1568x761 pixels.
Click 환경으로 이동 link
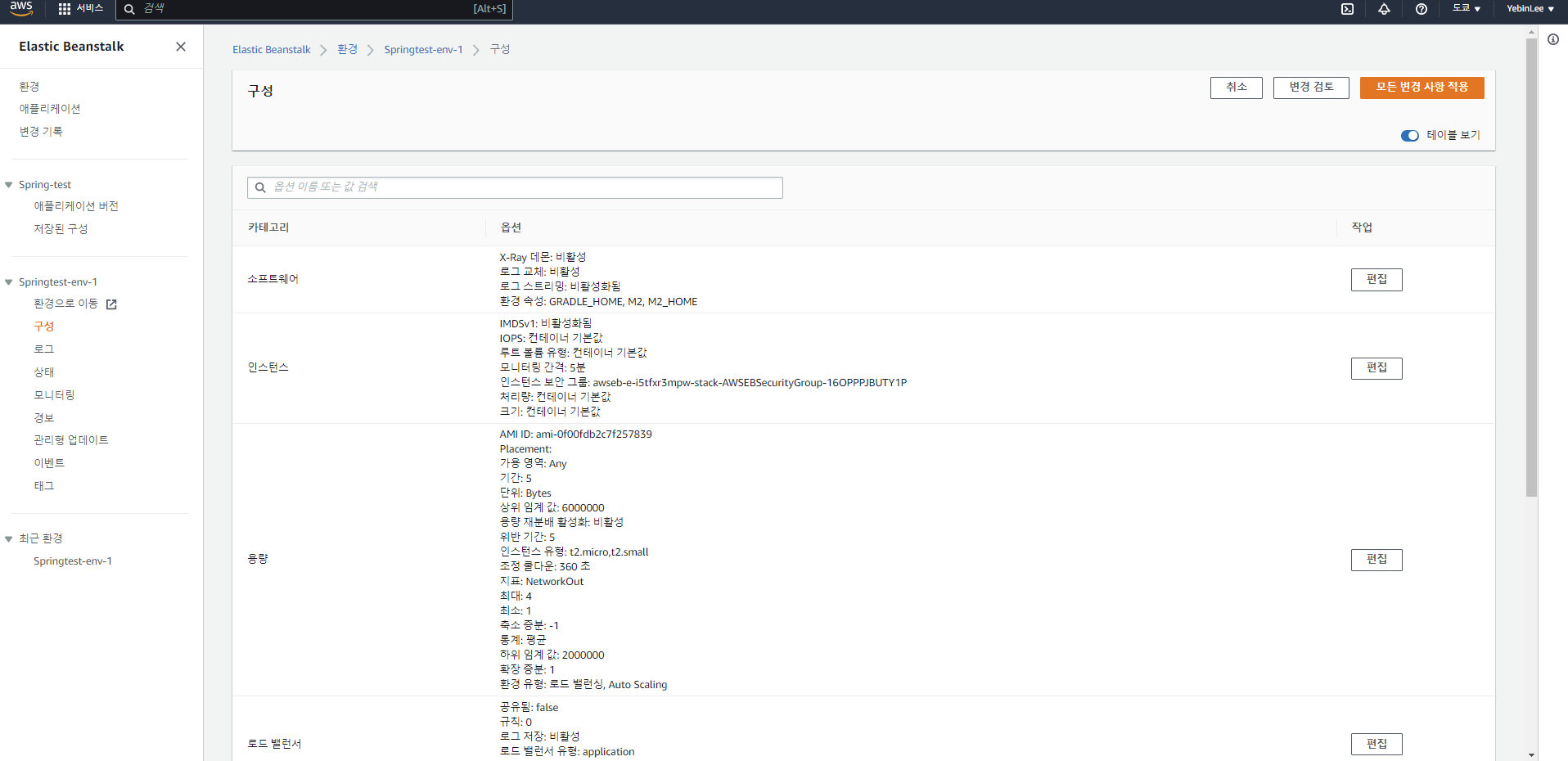(65, 304)
